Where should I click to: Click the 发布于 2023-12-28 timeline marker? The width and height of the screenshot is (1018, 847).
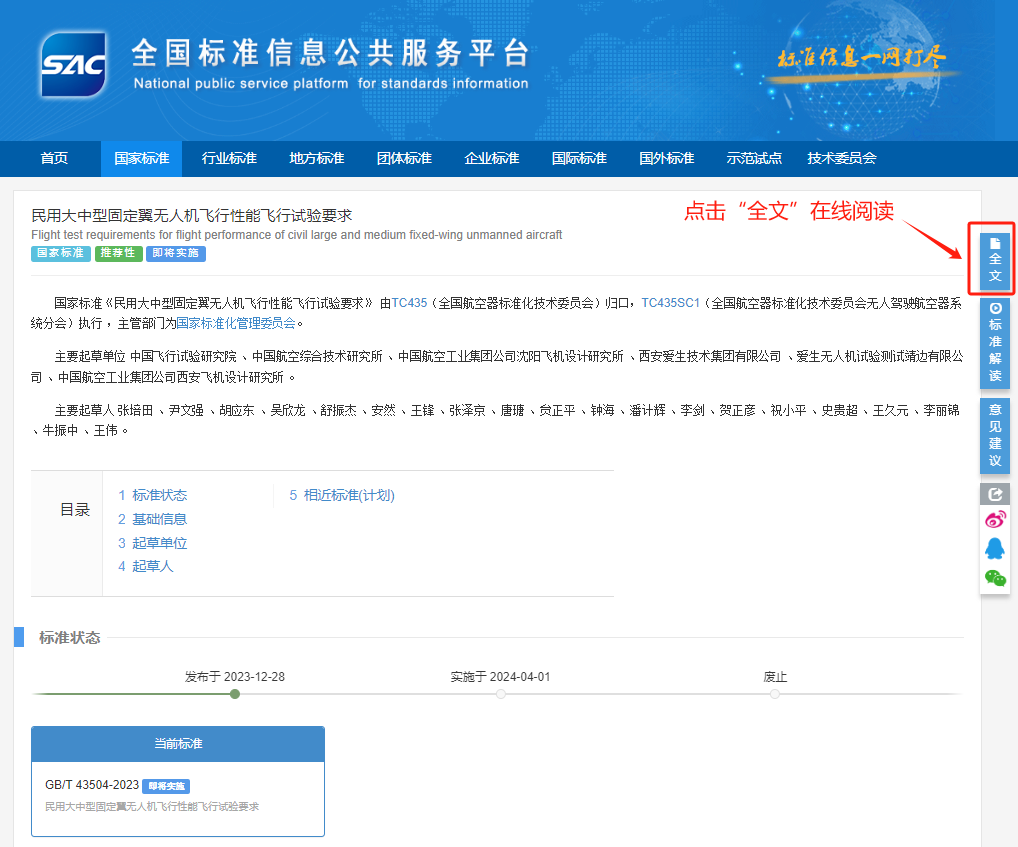pos(235,693)
